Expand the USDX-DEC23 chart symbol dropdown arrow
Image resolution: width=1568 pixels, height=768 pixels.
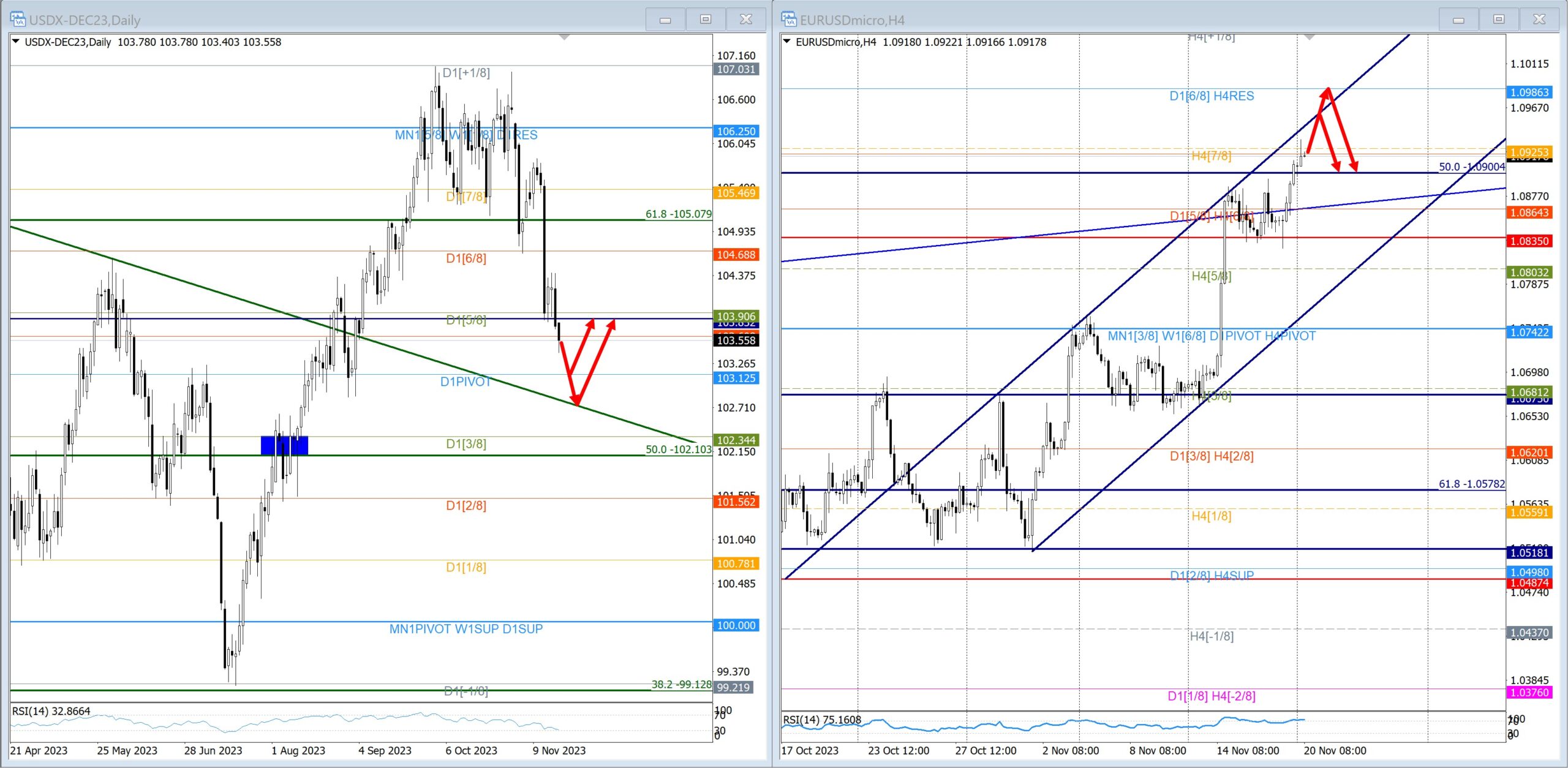tap(16, 42)
